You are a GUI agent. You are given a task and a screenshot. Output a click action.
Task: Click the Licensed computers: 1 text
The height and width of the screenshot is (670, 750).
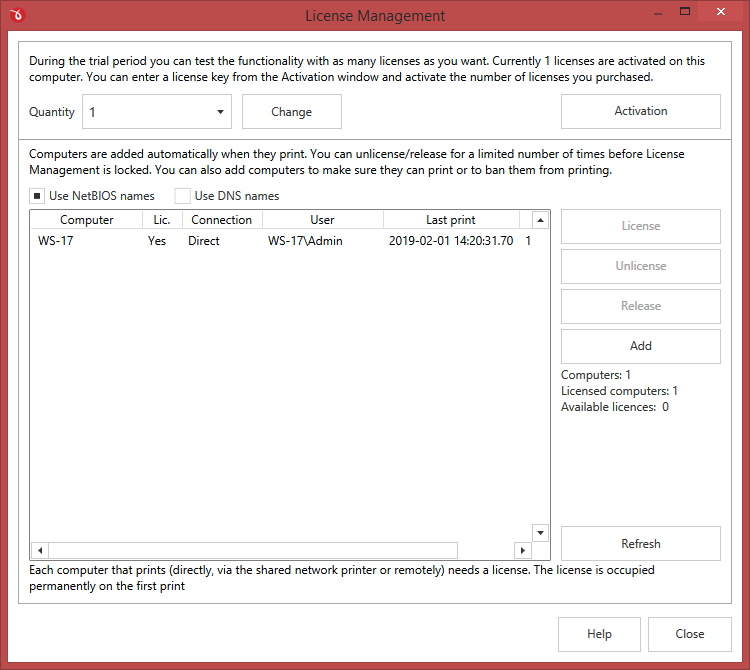[619, 391]
